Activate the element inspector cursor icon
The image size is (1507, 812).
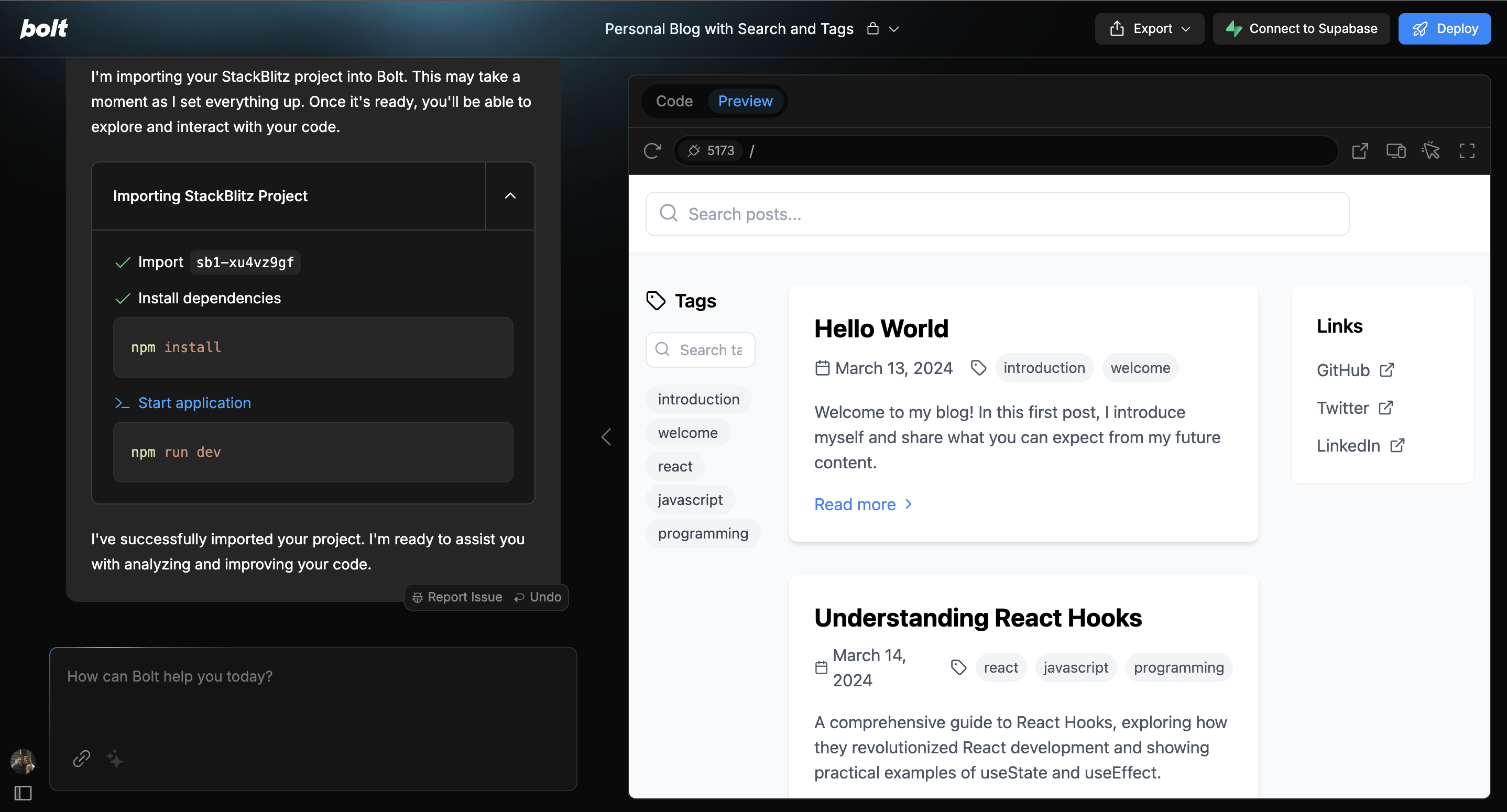(x=1431, y=151)
